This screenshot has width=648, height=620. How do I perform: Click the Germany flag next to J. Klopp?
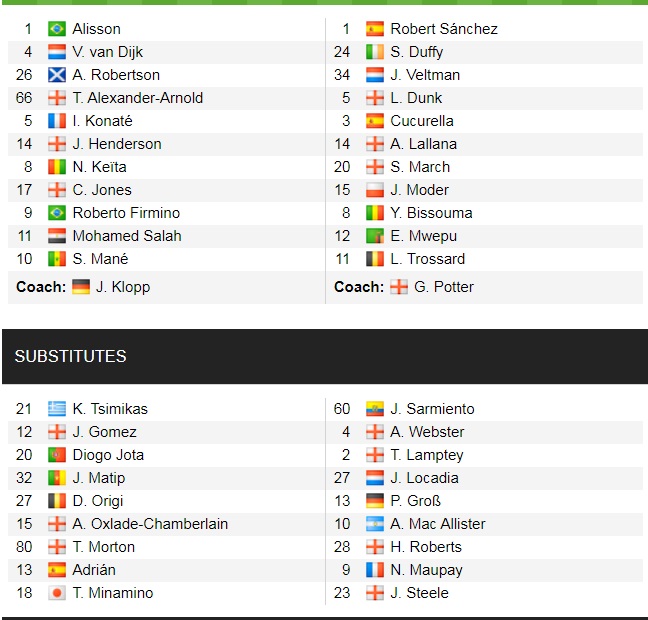pyautogui.click(x=81, y=287)
